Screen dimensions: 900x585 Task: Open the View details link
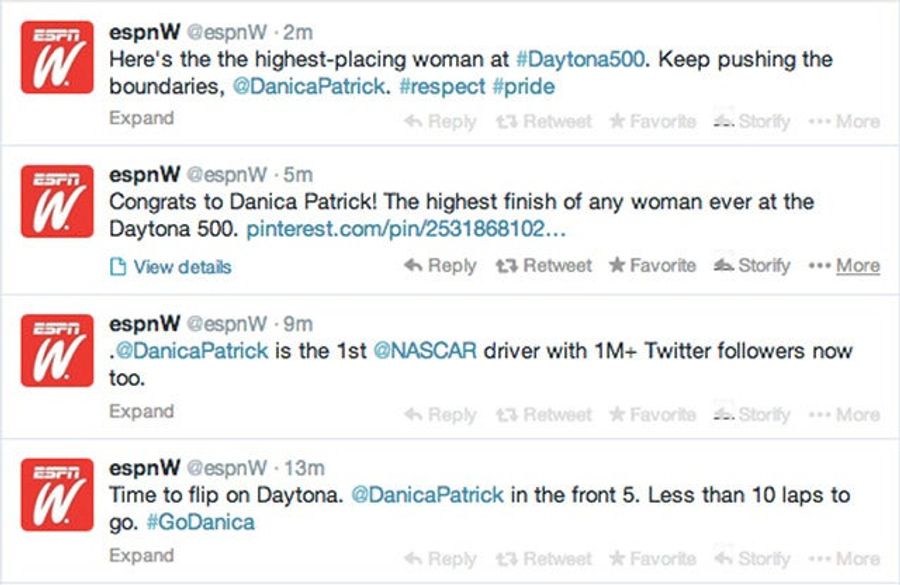(170, 267)
